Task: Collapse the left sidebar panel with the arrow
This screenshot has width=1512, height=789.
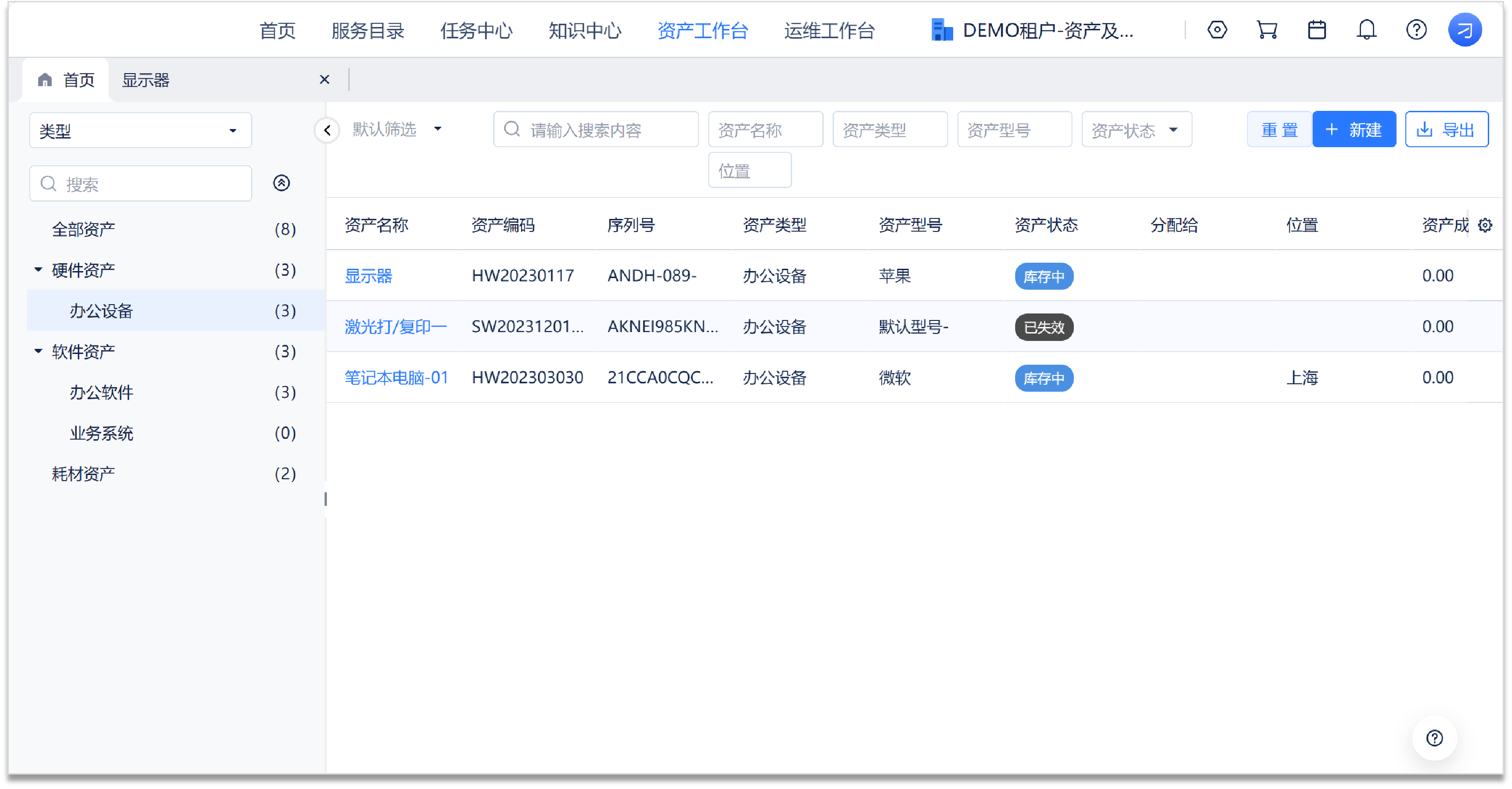Action: (327, 130)
